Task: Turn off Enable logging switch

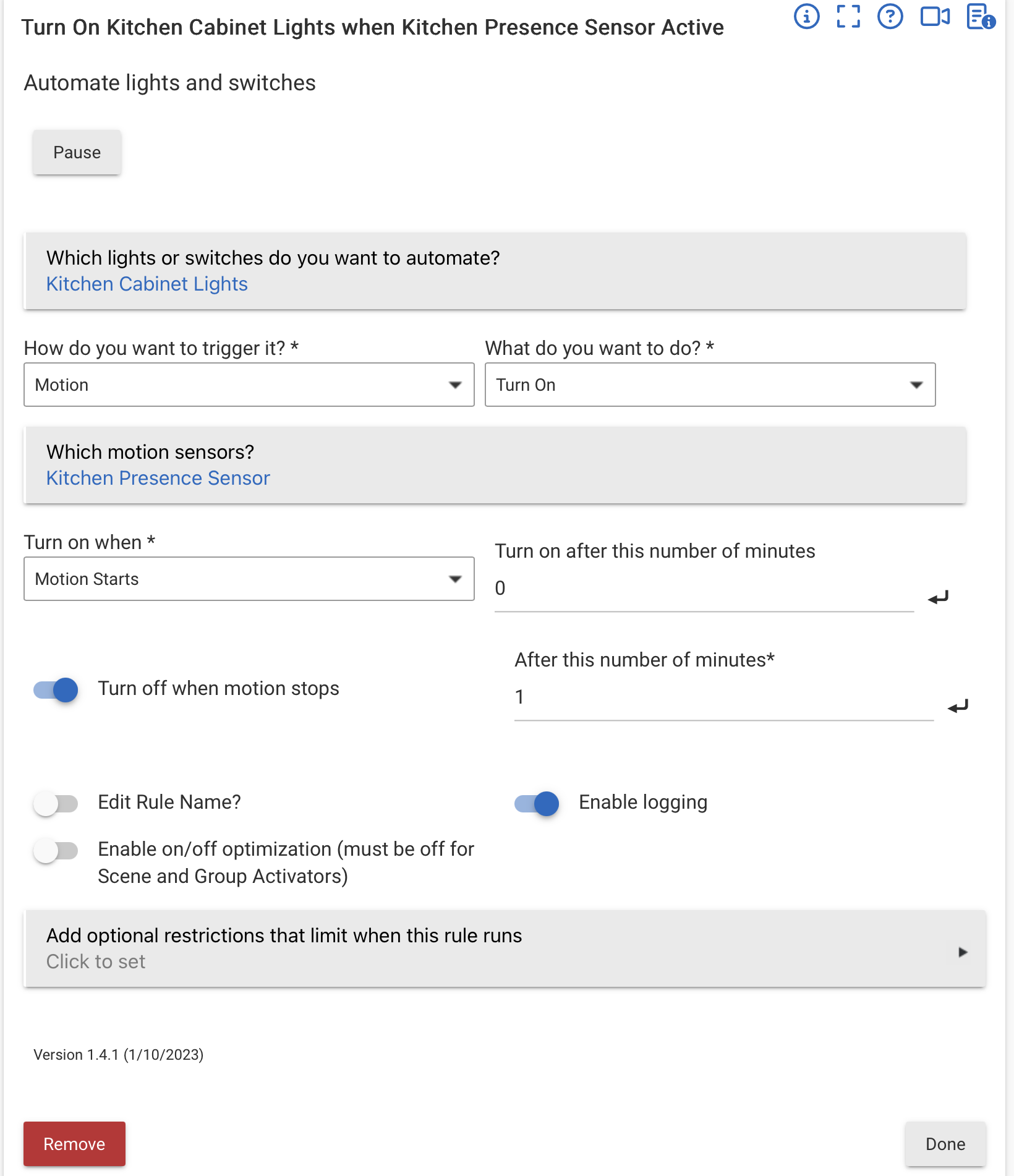Action: pyautogui.click(x=537, y=803)
